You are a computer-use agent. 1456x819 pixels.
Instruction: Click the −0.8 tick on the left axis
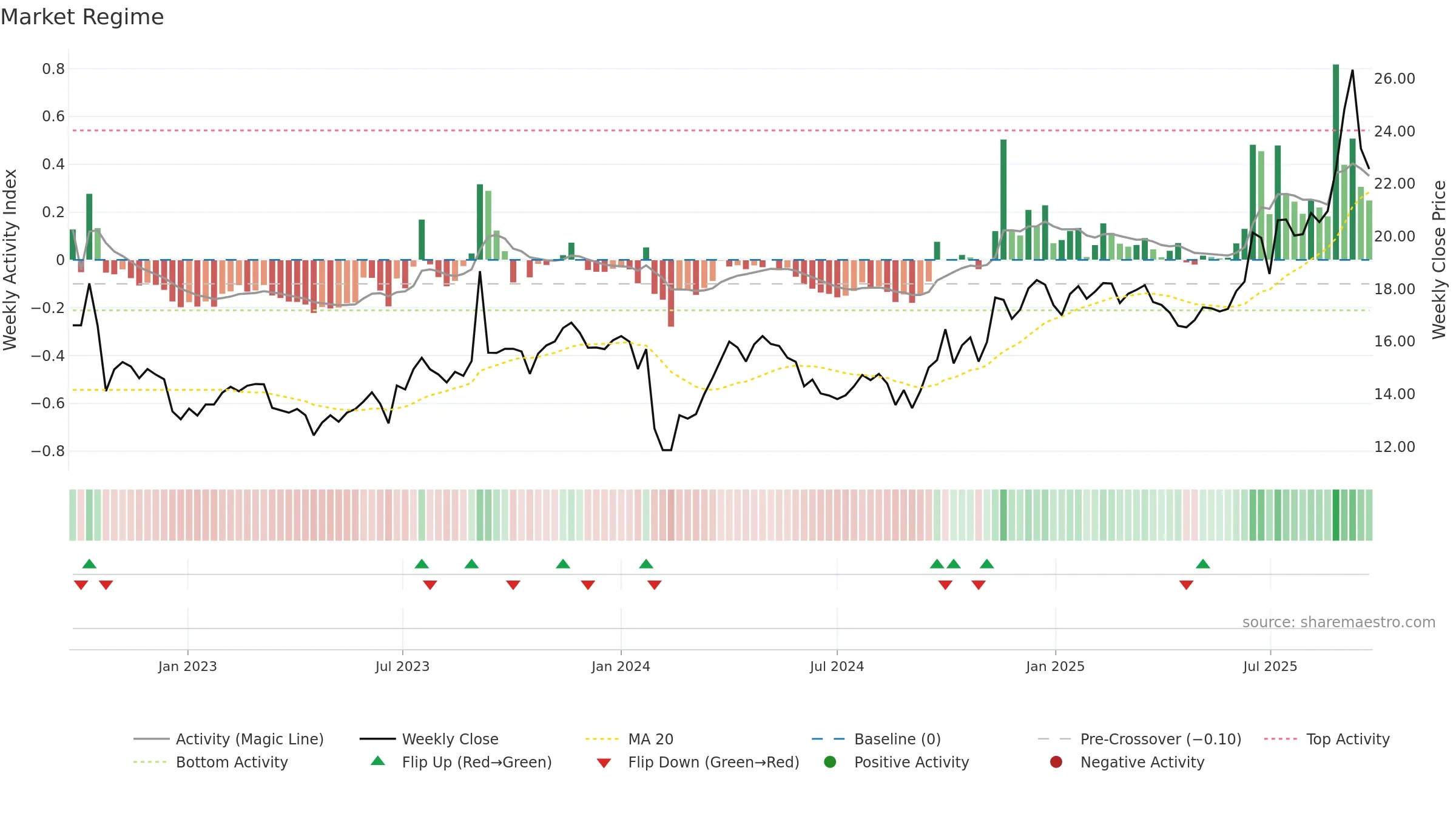coord(48,451)
